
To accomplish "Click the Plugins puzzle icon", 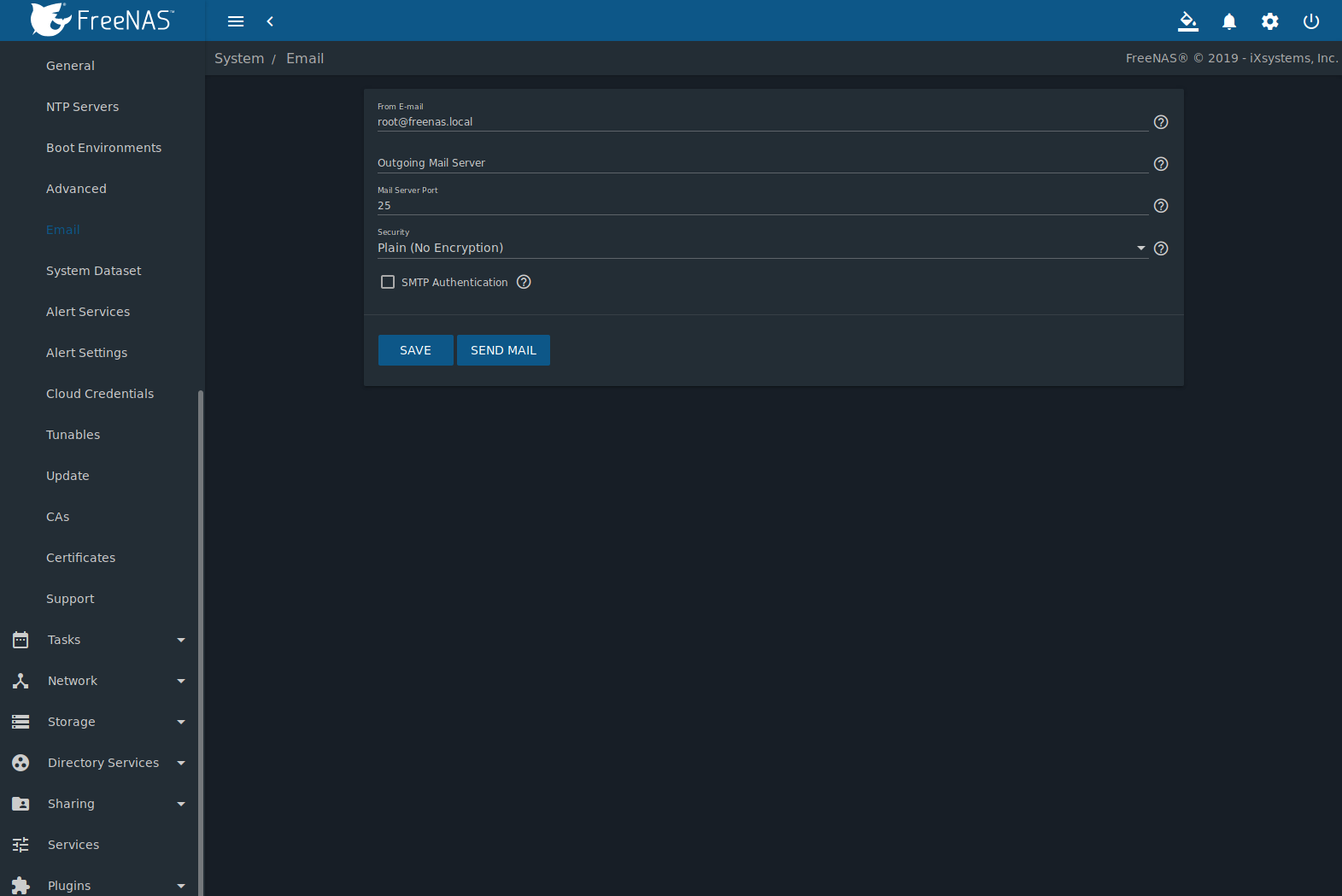I will click(x=21, y=886).
